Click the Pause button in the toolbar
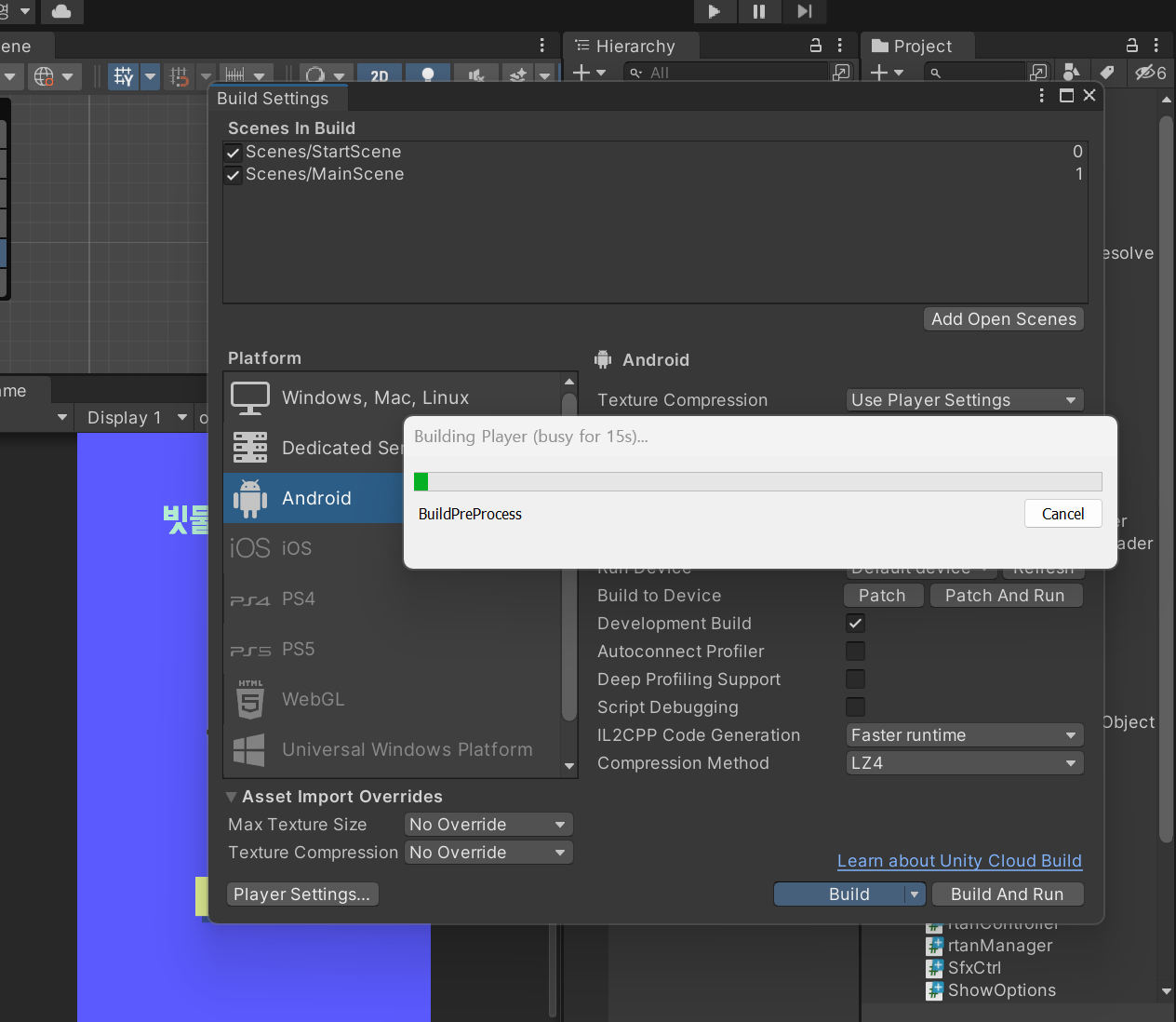This screenshot has height=1022, width=1176. 759,11
